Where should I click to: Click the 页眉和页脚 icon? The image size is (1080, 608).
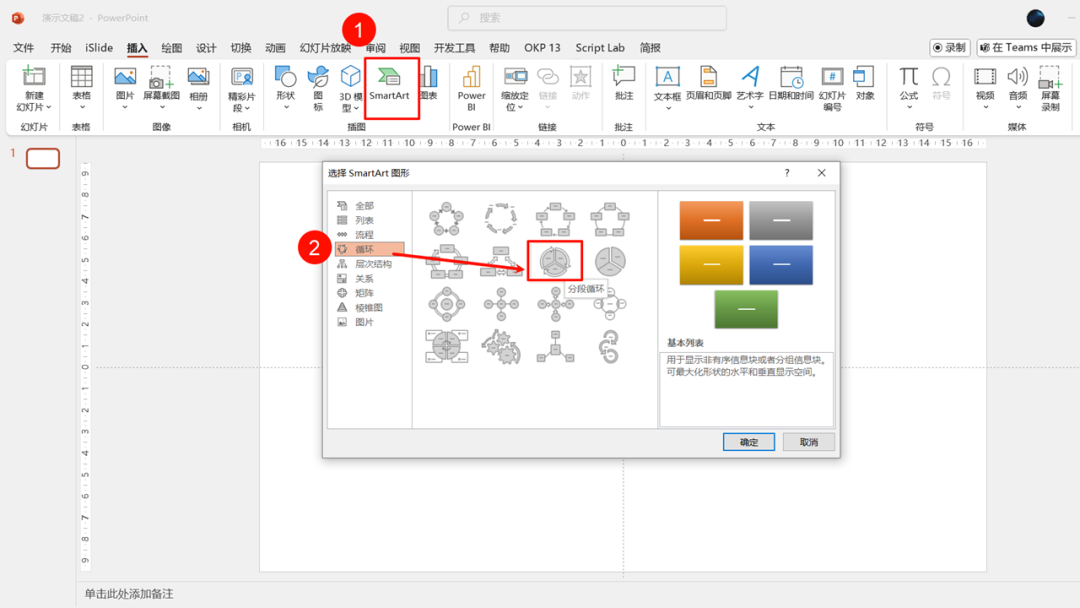[708, 76]
